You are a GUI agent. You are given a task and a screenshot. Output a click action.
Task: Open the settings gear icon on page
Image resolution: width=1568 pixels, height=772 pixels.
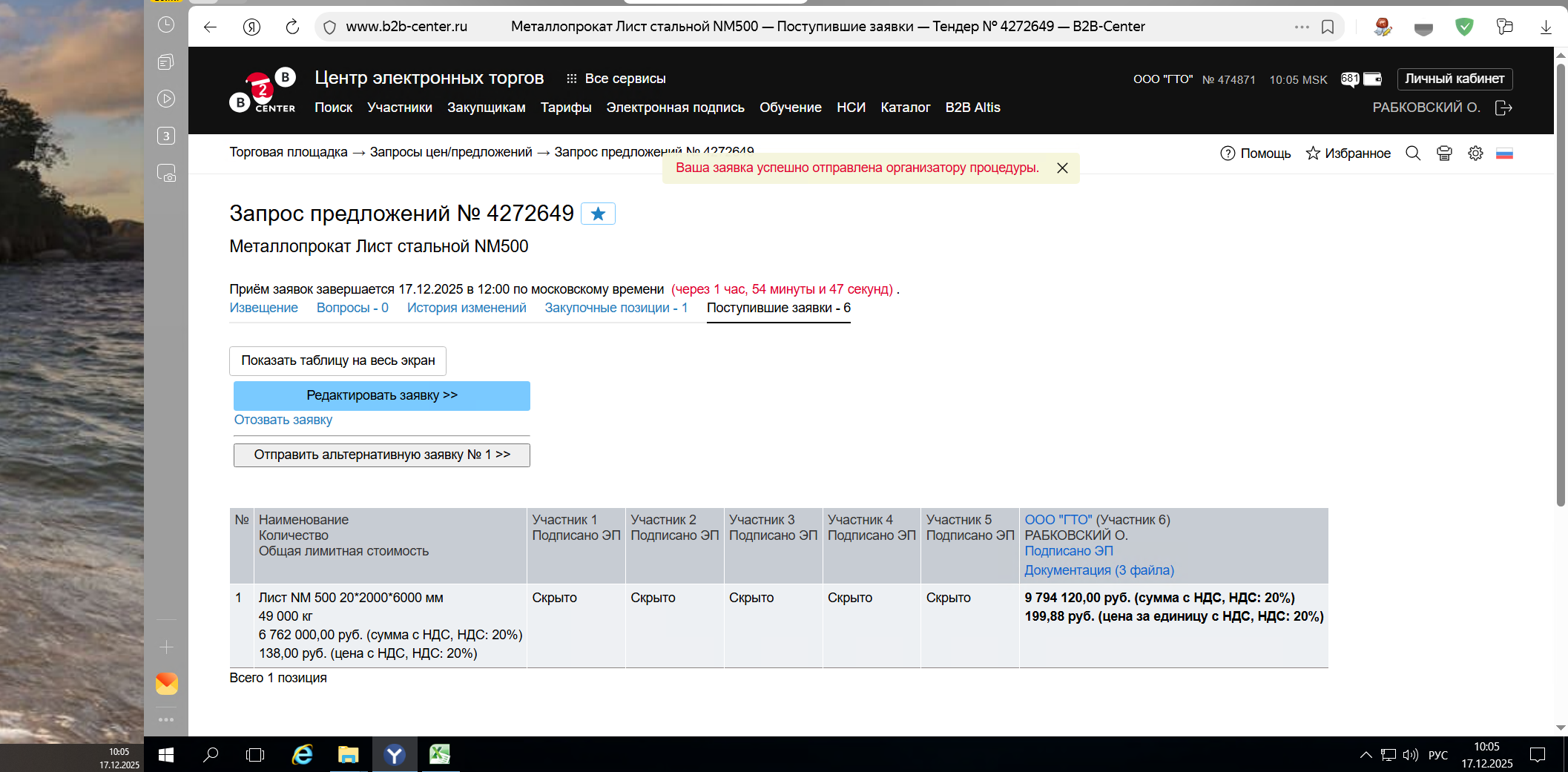coord(1475,154)
